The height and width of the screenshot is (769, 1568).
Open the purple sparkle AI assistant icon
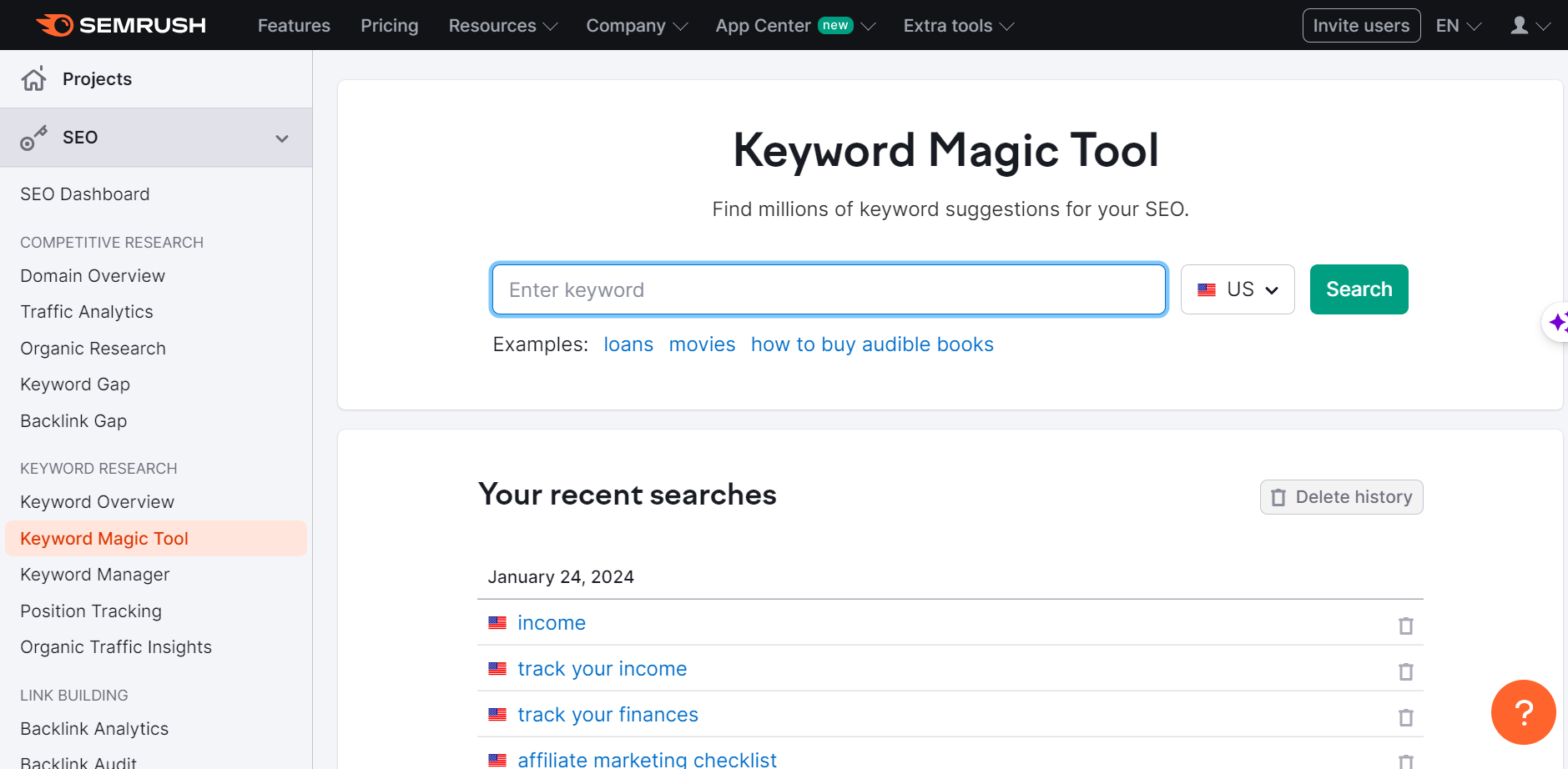pyautogui.click(x=1557, y=322)
